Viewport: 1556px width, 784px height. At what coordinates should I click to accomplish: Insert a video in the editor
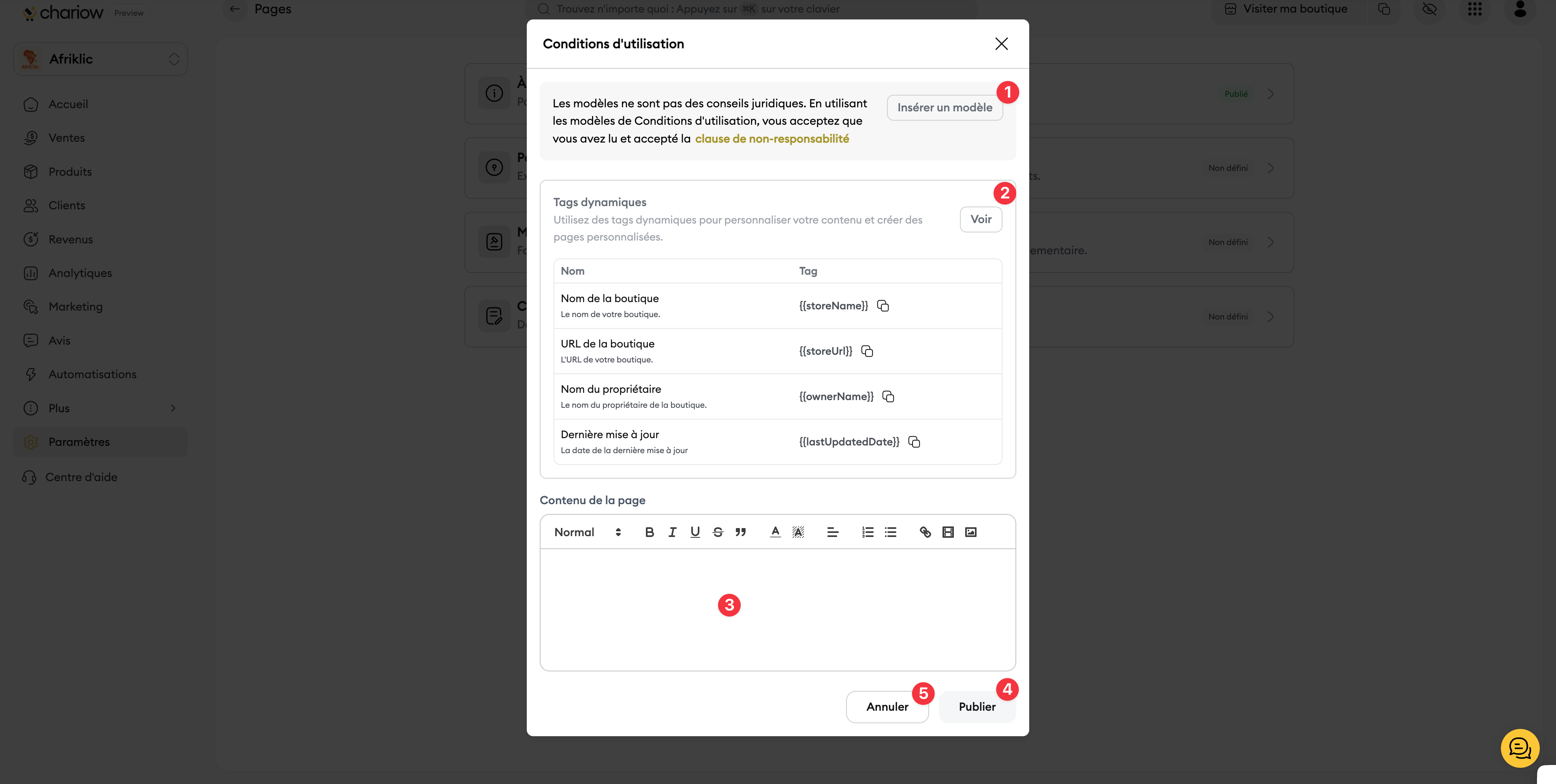[x=948, y=532]
